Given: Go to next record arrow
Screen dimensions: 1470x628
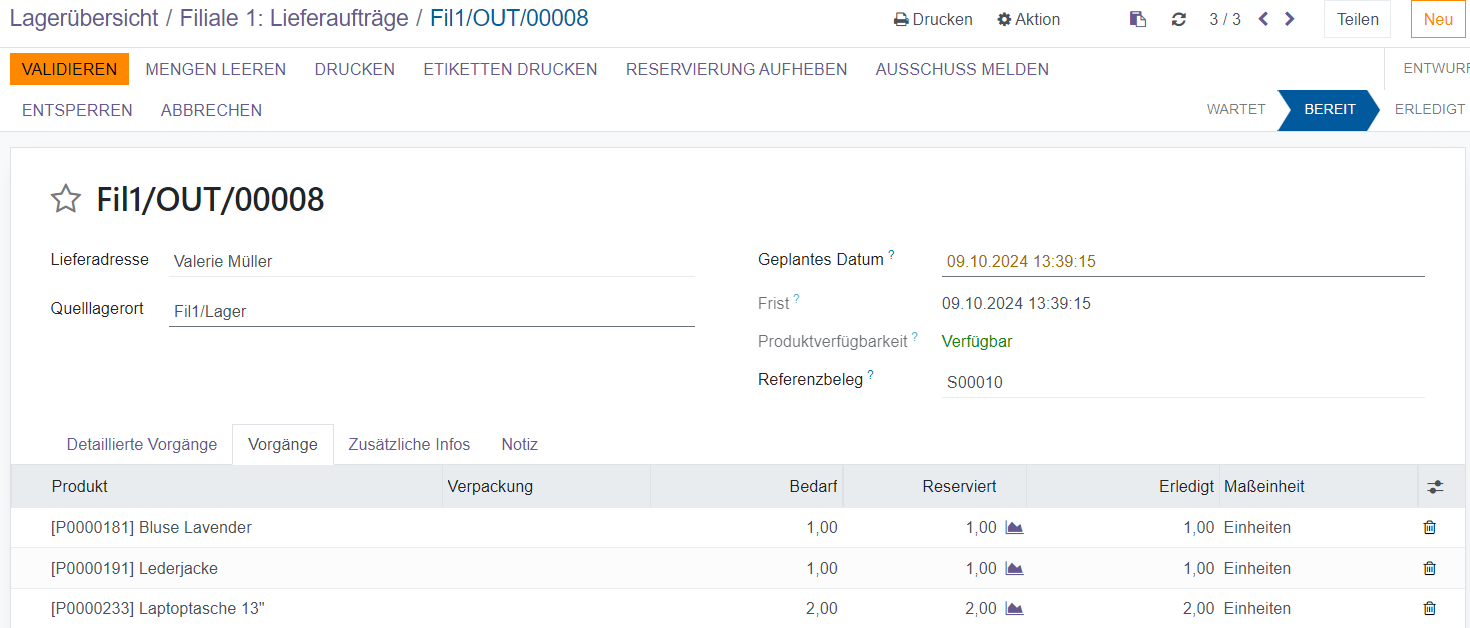Looking at the screenshot, I should [x=1290, y=19].
